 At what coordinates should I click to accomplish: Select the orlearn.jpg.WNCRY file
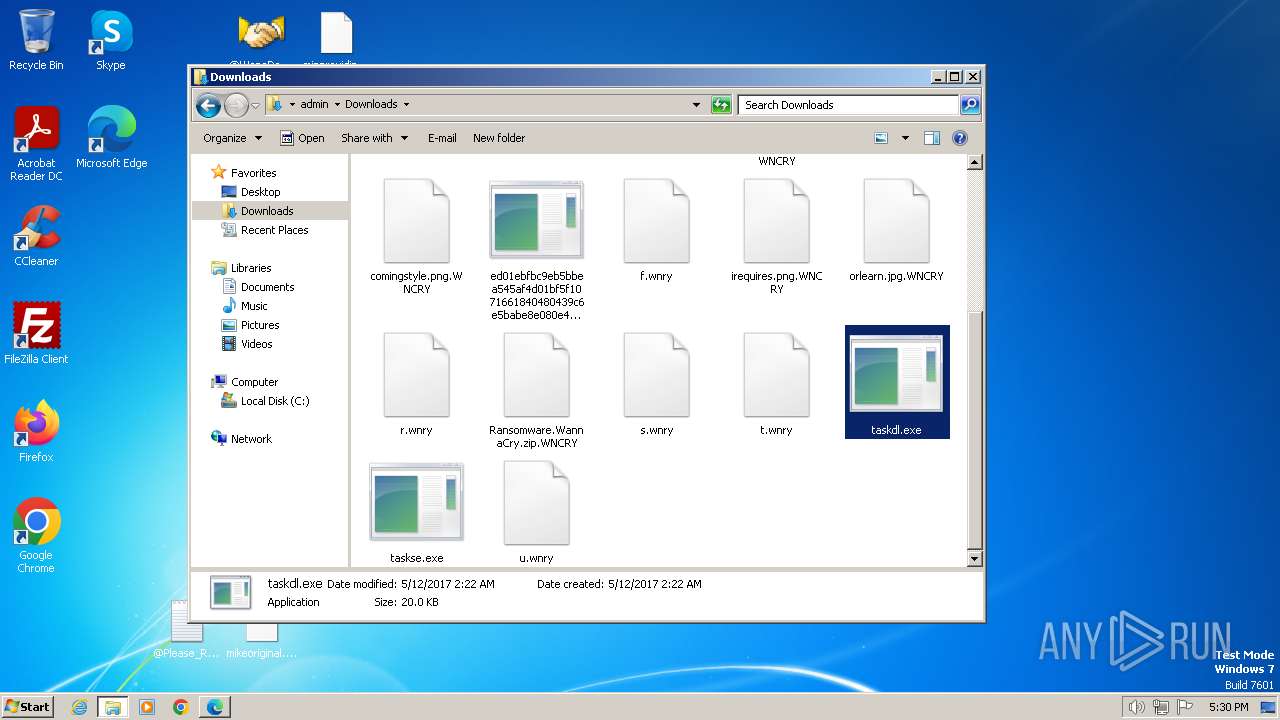(896, 231)
